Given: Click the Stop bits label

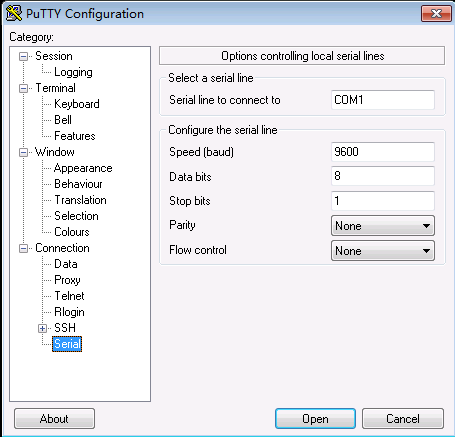Looking at the screenshot, I should [x=190, y=201].
